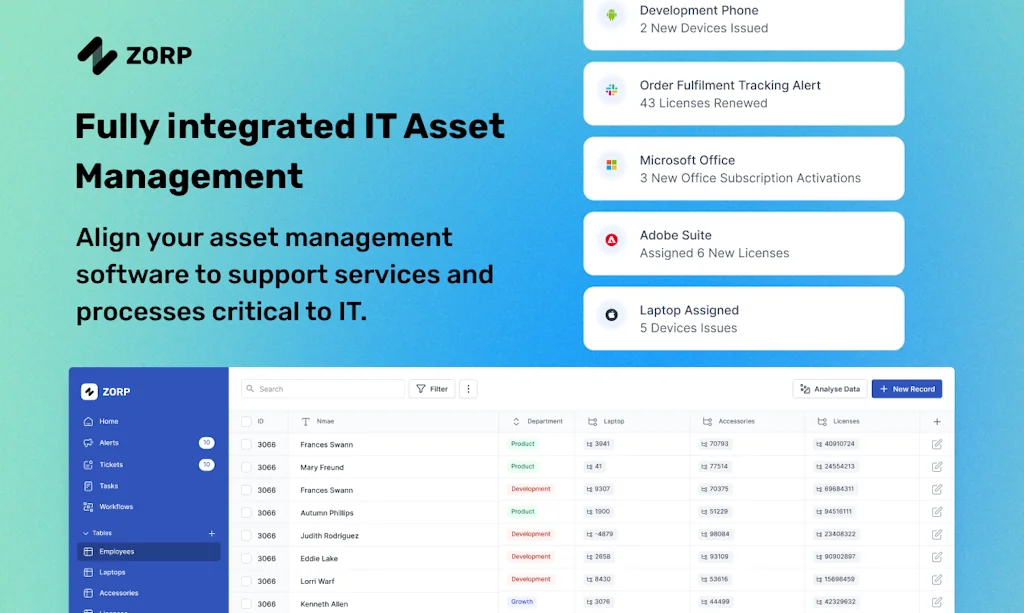Toggle the select-all checkbox in header
Viewport: 1024px width, 613px height.
pos(246,422)
